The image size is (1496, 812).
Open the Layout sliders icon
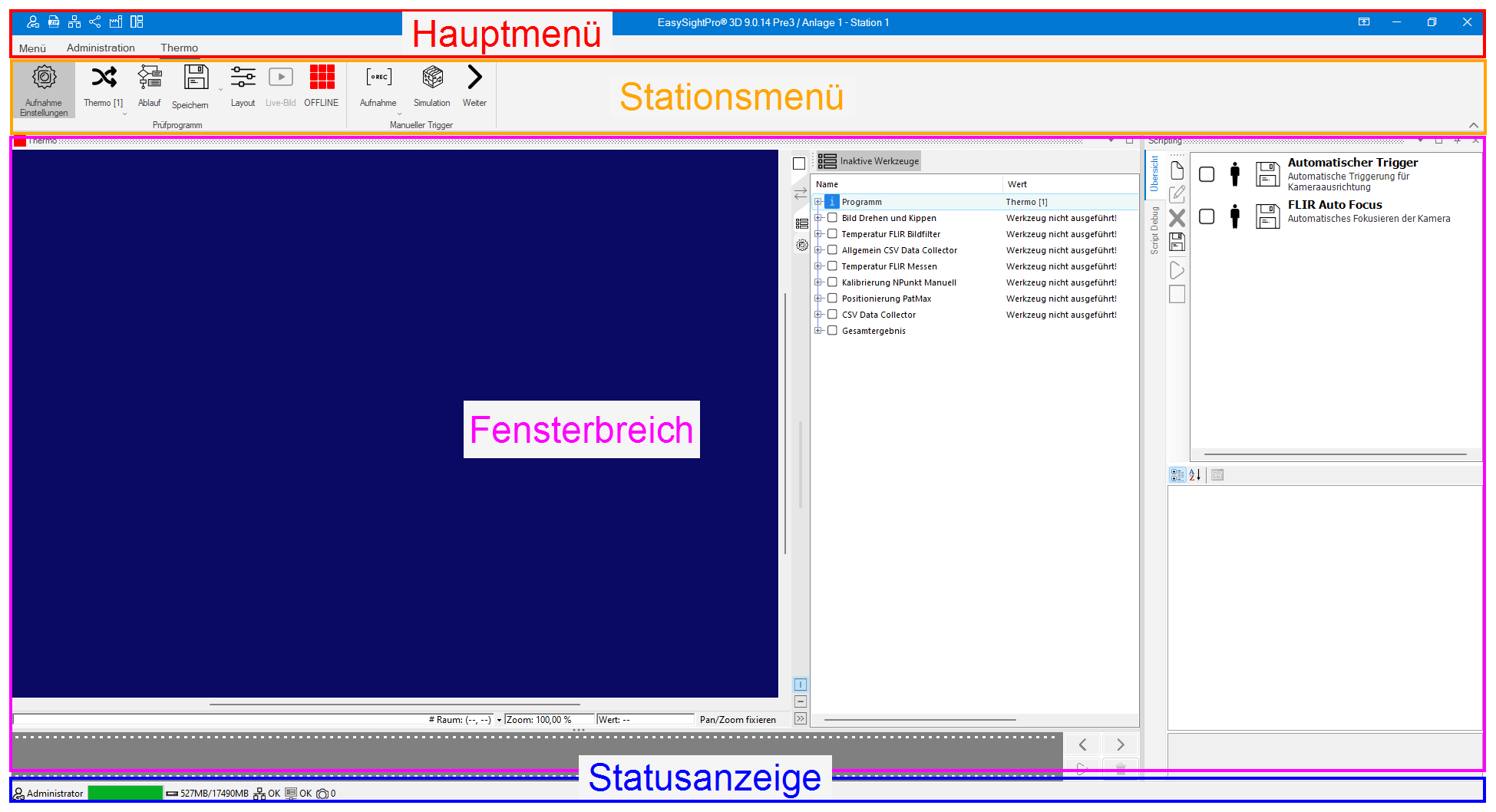243,78
